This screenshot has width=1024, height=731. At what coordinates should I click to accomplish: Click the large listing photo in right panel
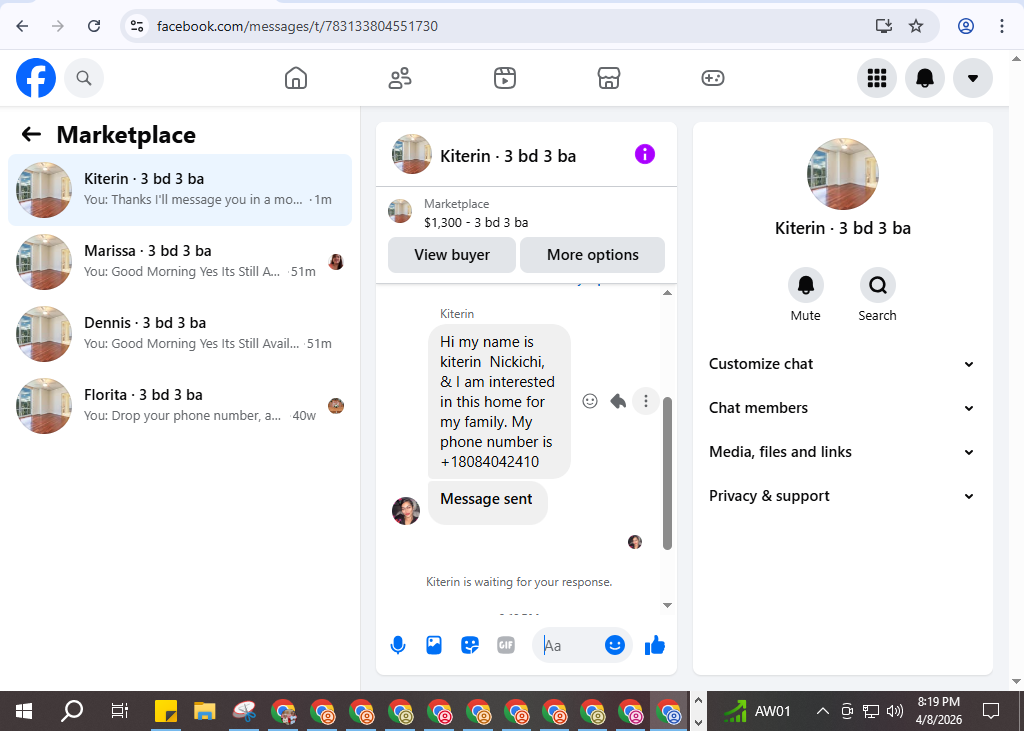pos(842,174)
